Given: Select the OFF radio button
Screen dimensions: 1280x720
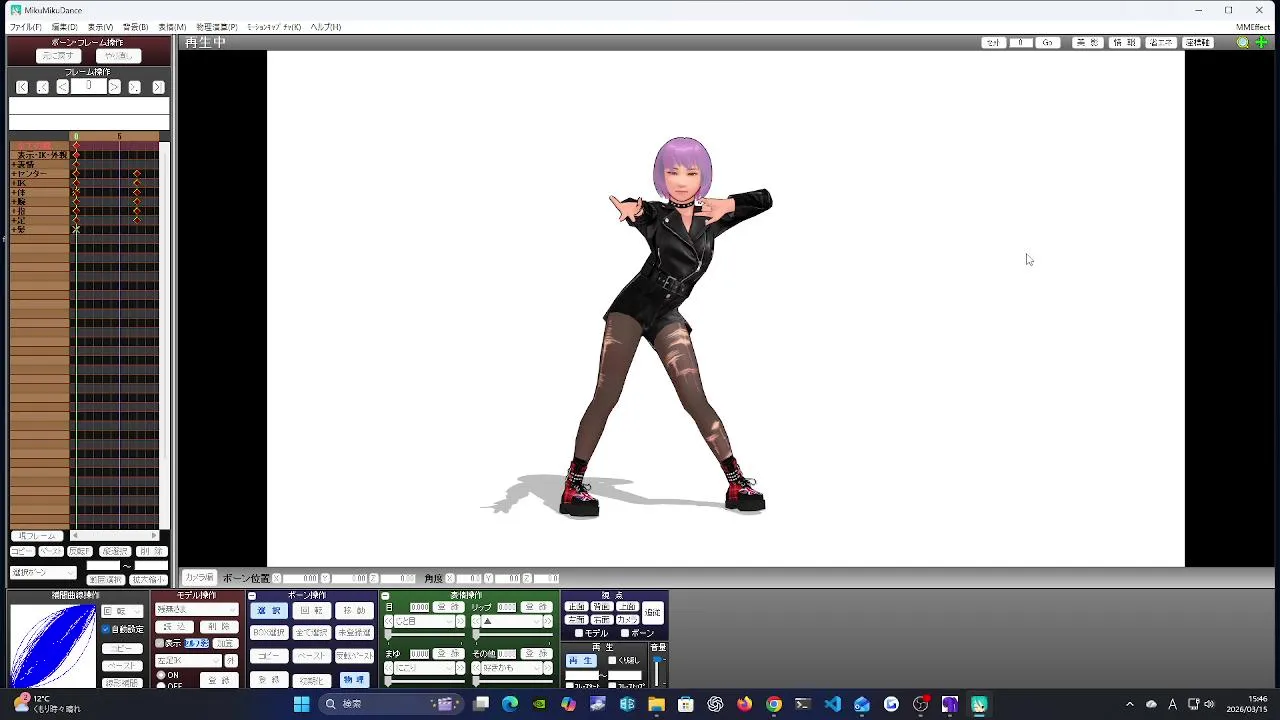Looking at the screenshot, I should coord(161,685).
